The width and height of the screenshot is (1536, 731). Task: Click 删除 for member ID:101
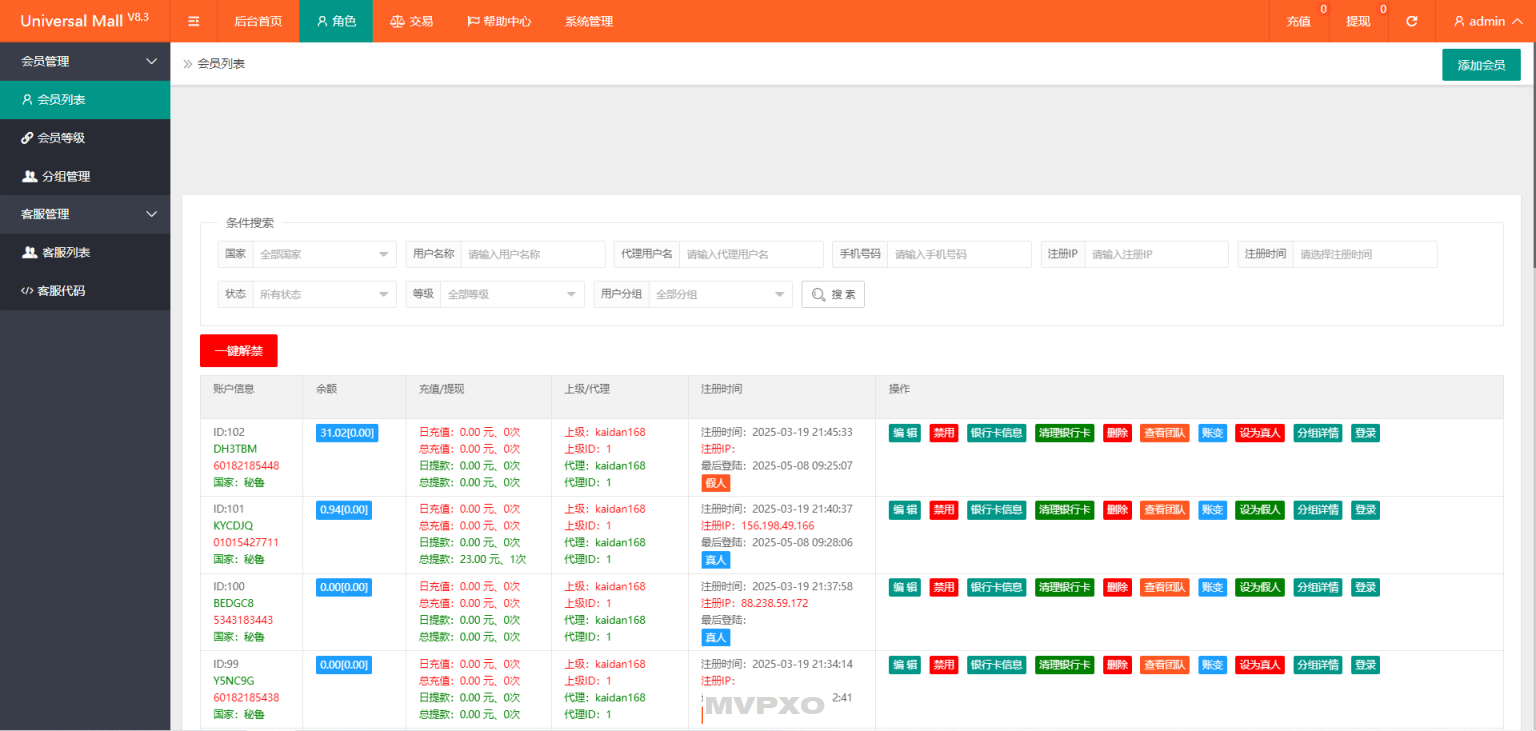click(x=1117, y=510)
